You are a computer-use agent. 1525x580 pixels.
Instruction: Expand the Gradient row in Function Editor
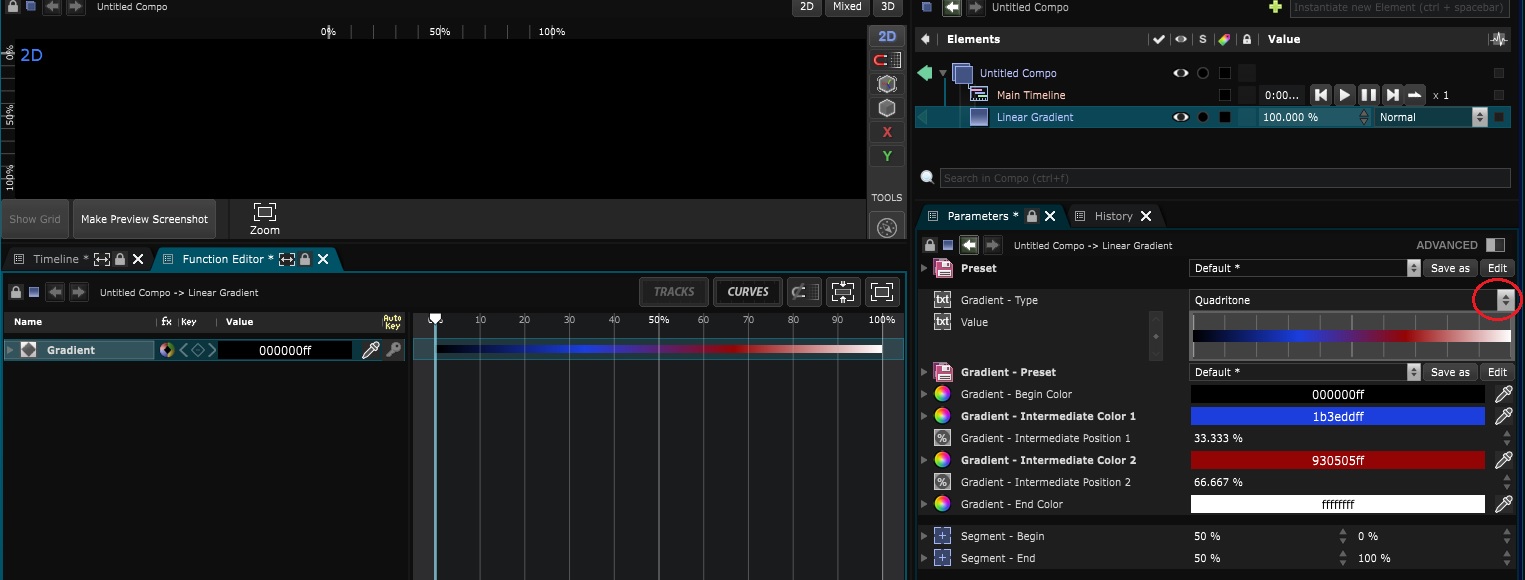(x=11, y=350)
